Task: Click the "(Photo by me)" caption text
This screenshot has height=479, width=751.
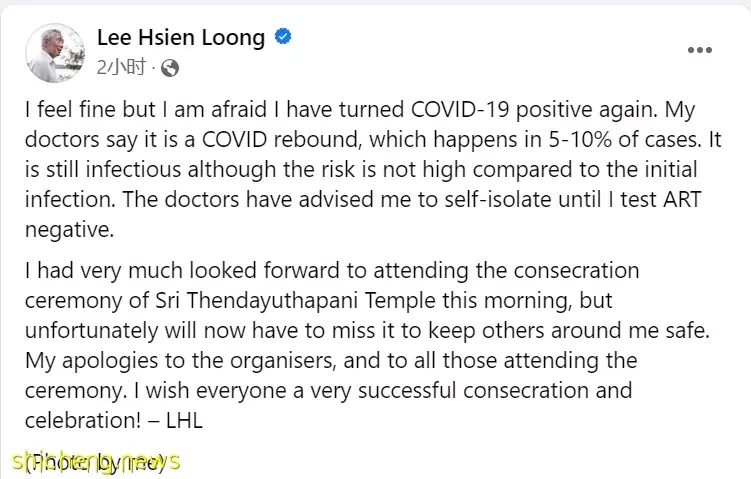Action: (x=94, y=463)
